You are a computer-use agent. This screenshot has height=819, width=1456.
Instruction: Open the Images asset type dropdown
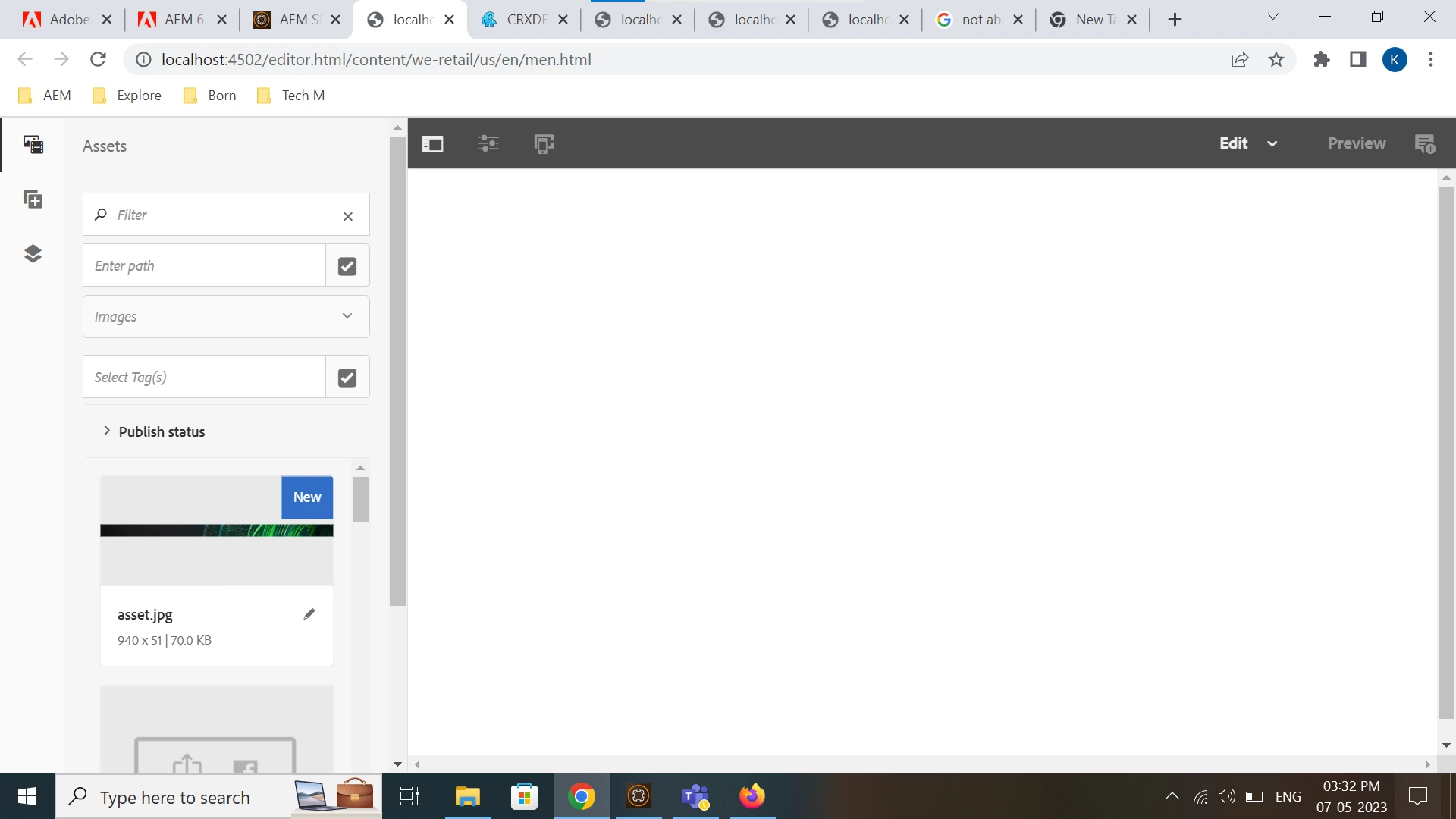click(x=226, y=316)
